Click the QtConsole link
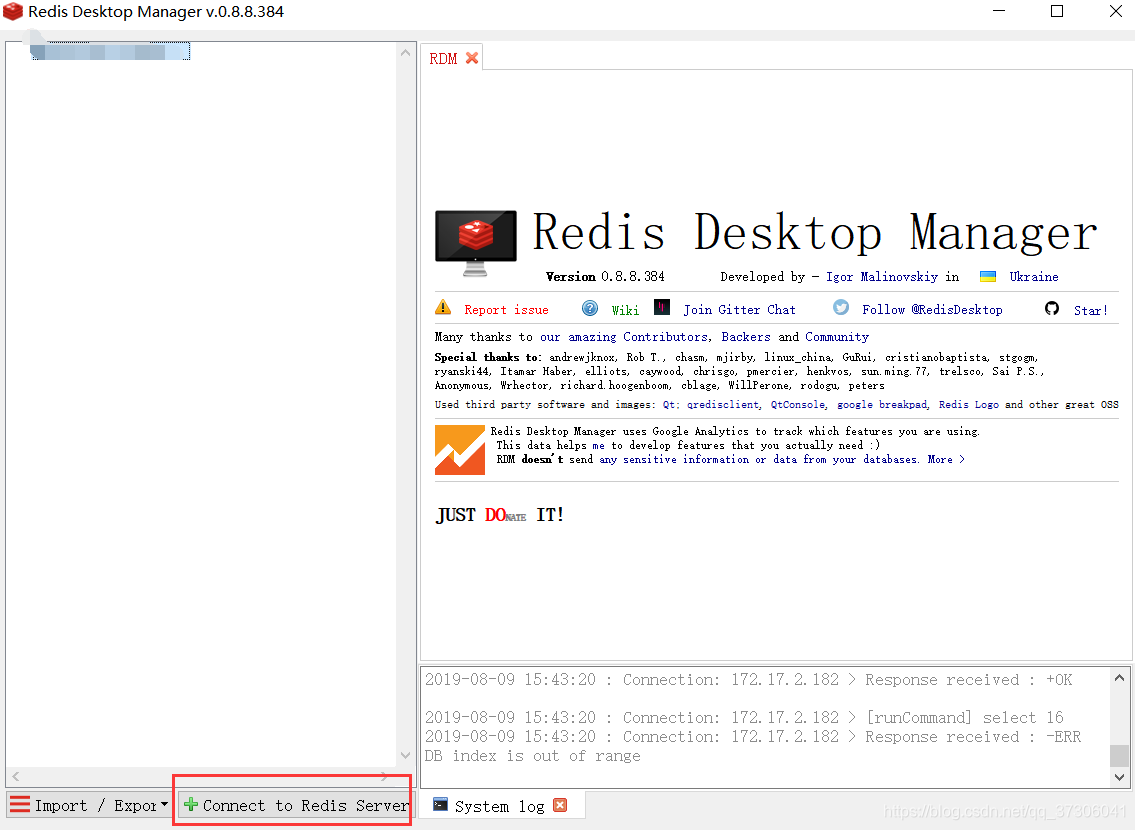This screenshot has height=830, width=1135. click(798, 405)
